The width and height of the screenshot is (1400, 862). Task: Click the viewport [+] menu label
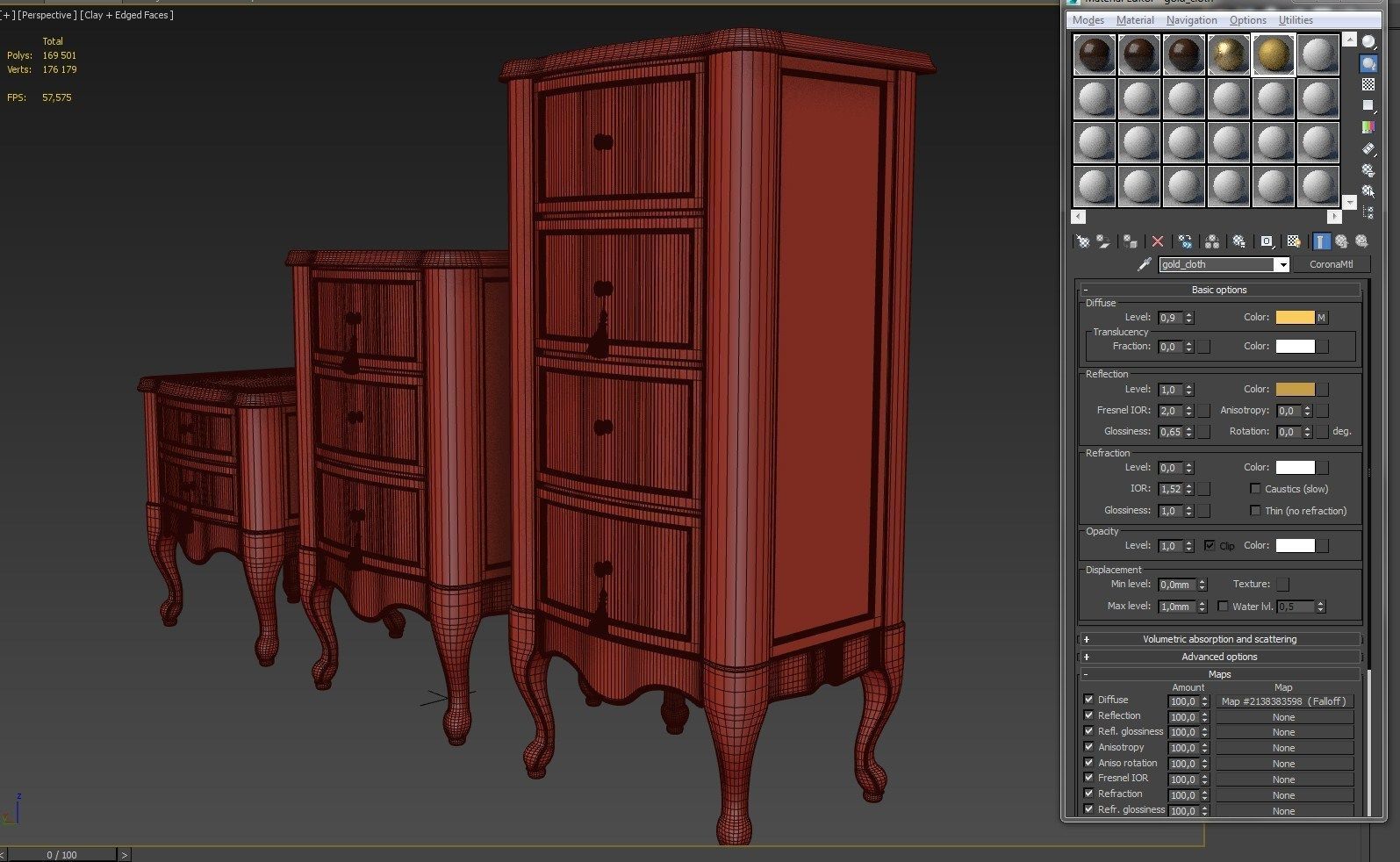(x=8, y=15)
